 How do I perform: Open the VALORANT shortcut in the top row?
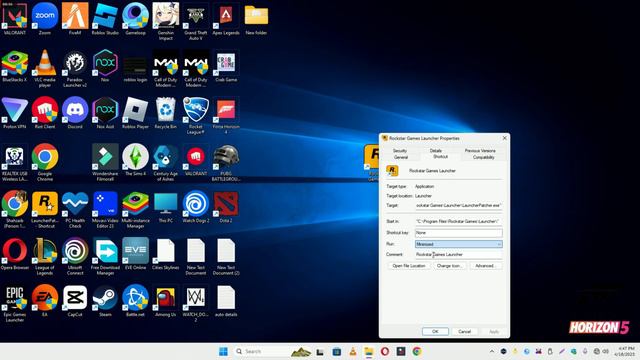coord(15,19)
